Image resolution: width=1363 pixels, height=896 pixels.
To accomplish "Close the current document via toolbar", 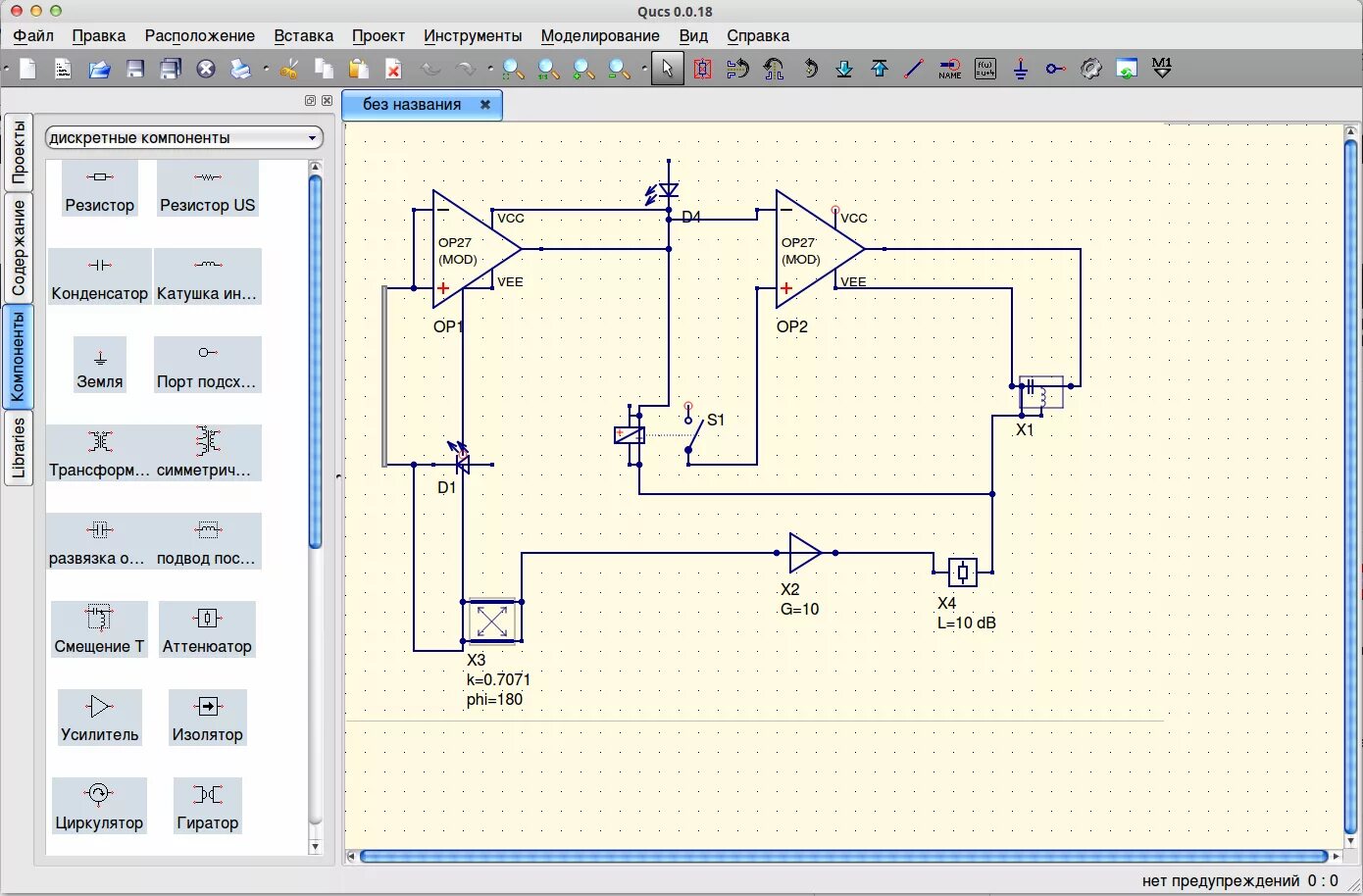I will 206,69.
